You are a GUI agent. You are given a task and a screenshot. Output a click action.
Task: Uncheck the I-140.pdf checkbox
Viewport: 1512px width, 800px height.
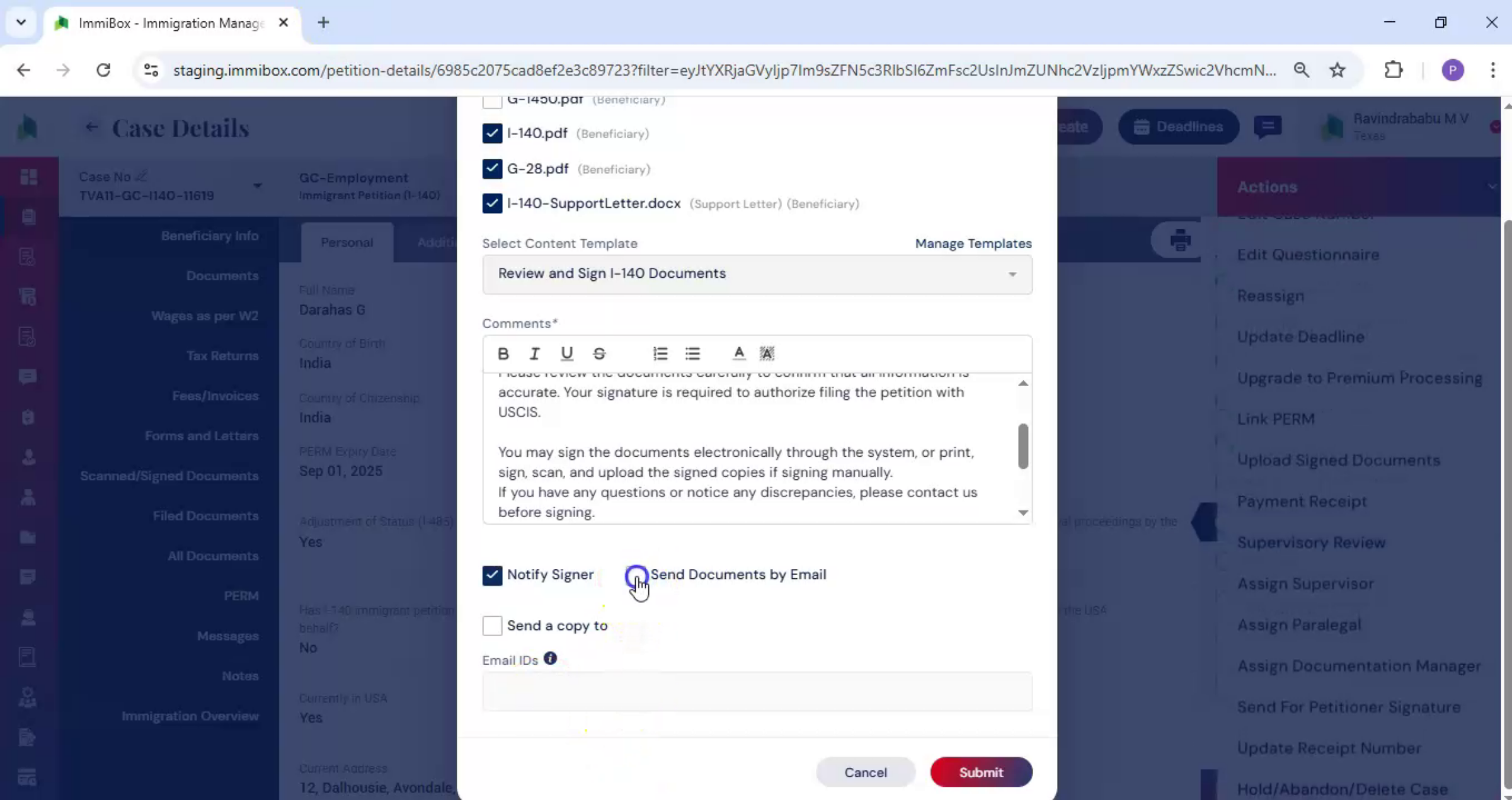click(x=492, y=133)
